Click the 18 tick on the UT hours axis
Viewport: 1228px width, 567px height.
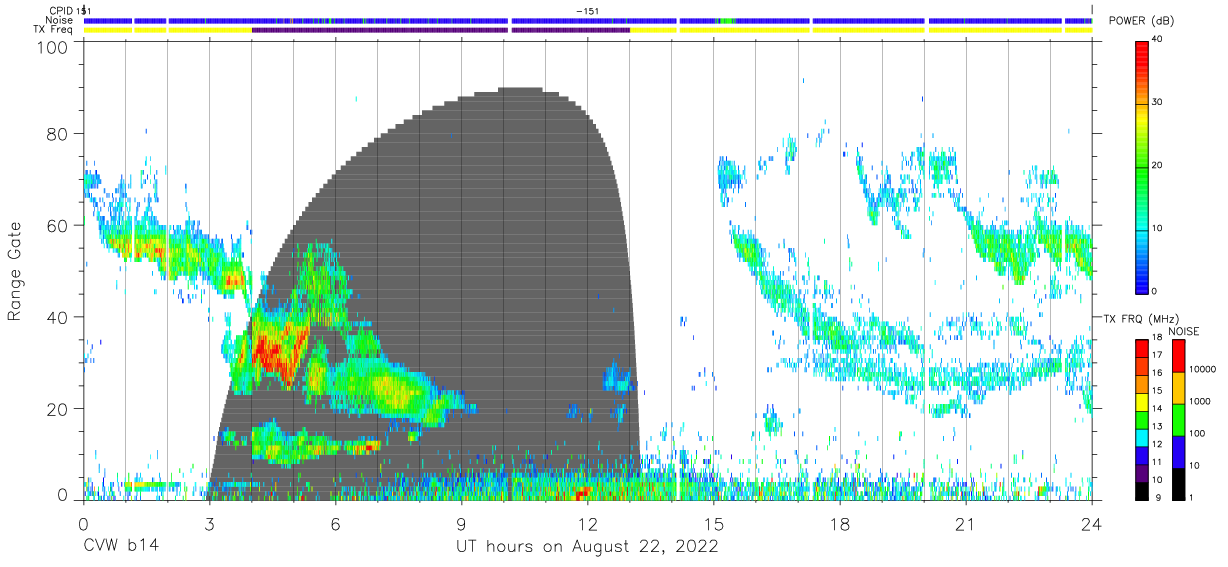pyautogui.click(x=840, y=524)
